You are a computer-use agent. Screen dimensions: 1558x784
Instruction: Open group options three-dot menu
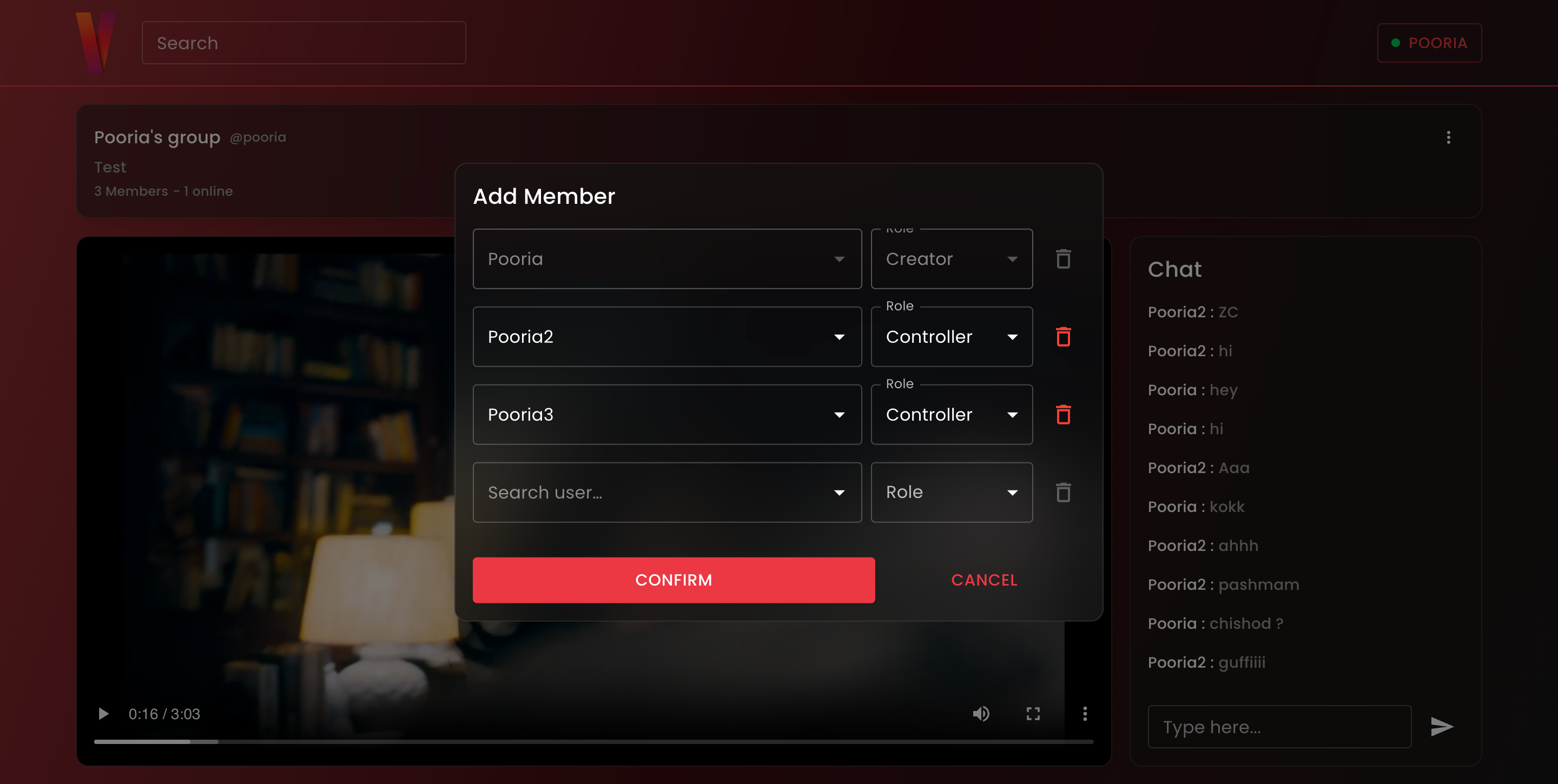tap(1448, 138)
